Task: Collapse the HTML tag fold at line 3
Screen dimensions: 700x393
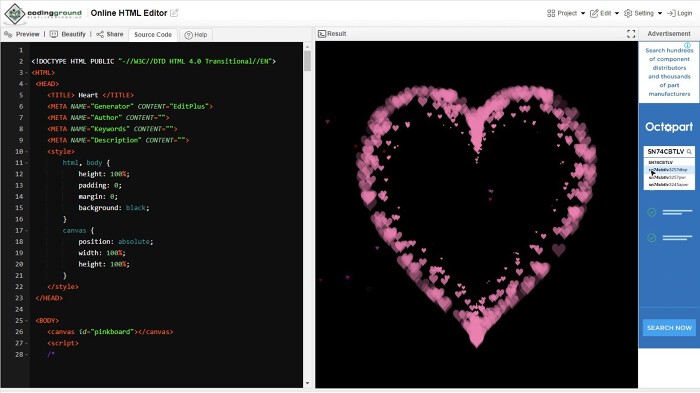Action: tap(26, 72)
